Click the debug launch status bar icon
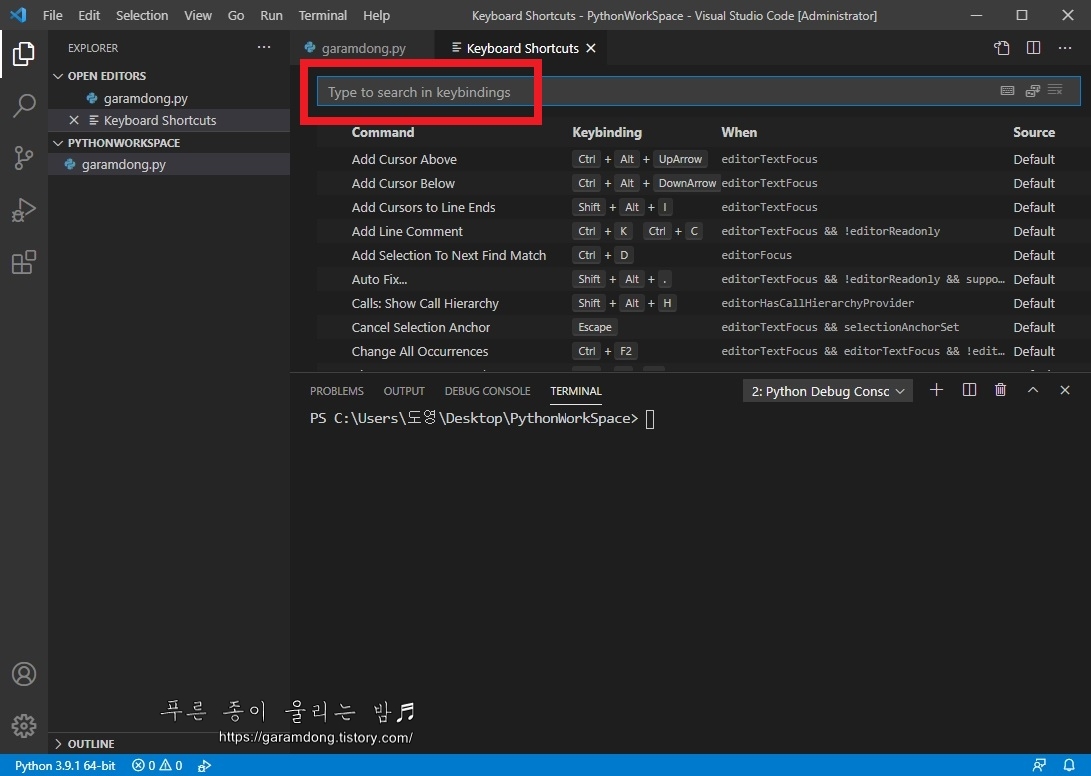 tap(204, 766)
